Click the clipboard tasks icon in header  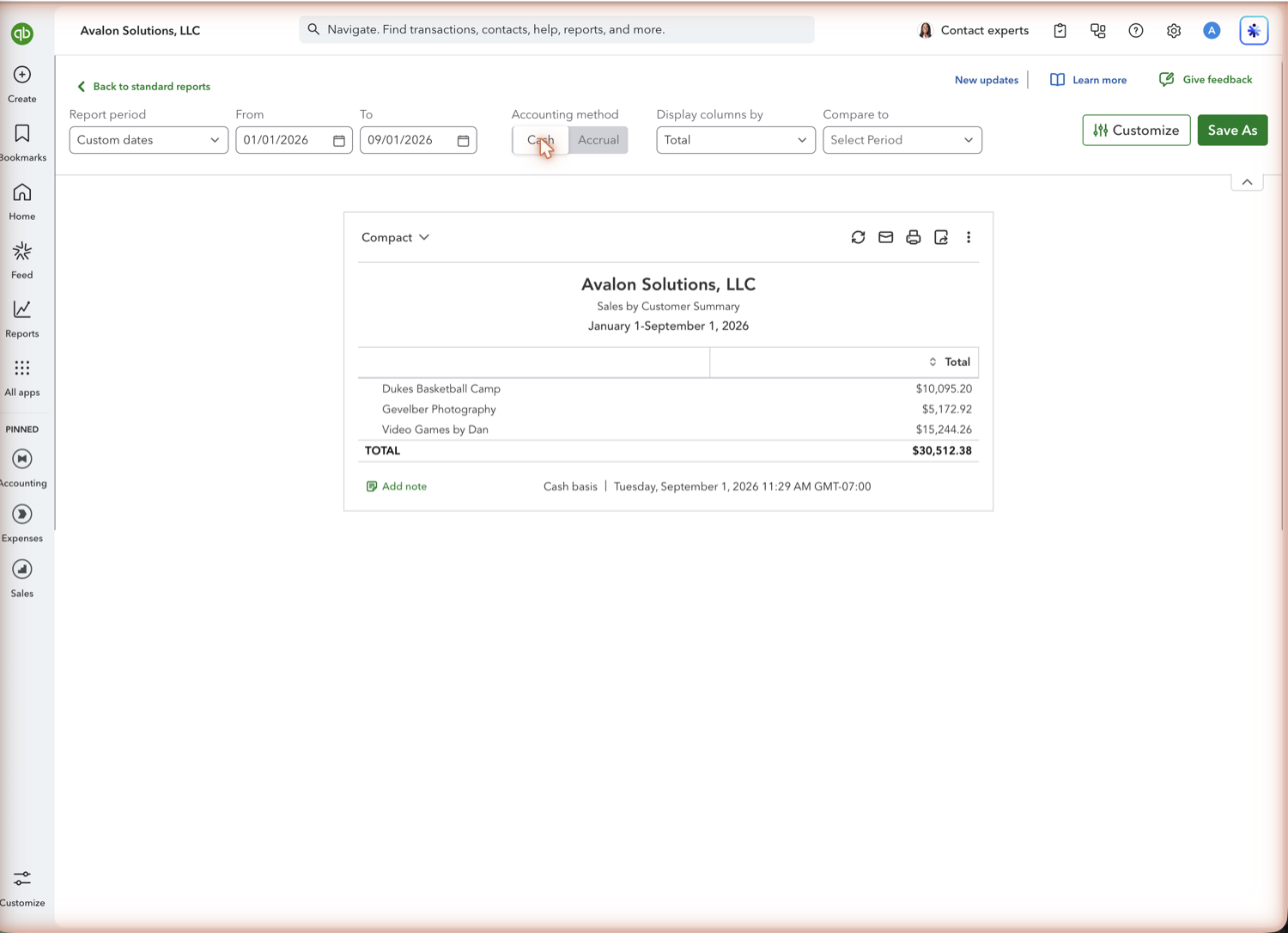coord(1060,31)
